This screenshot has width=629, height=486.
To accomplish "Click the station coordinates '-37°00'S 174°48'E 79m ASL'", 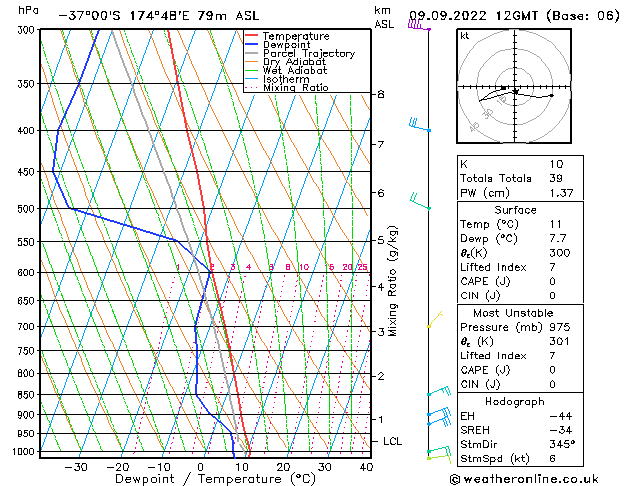I will click(x=159, y=16).
